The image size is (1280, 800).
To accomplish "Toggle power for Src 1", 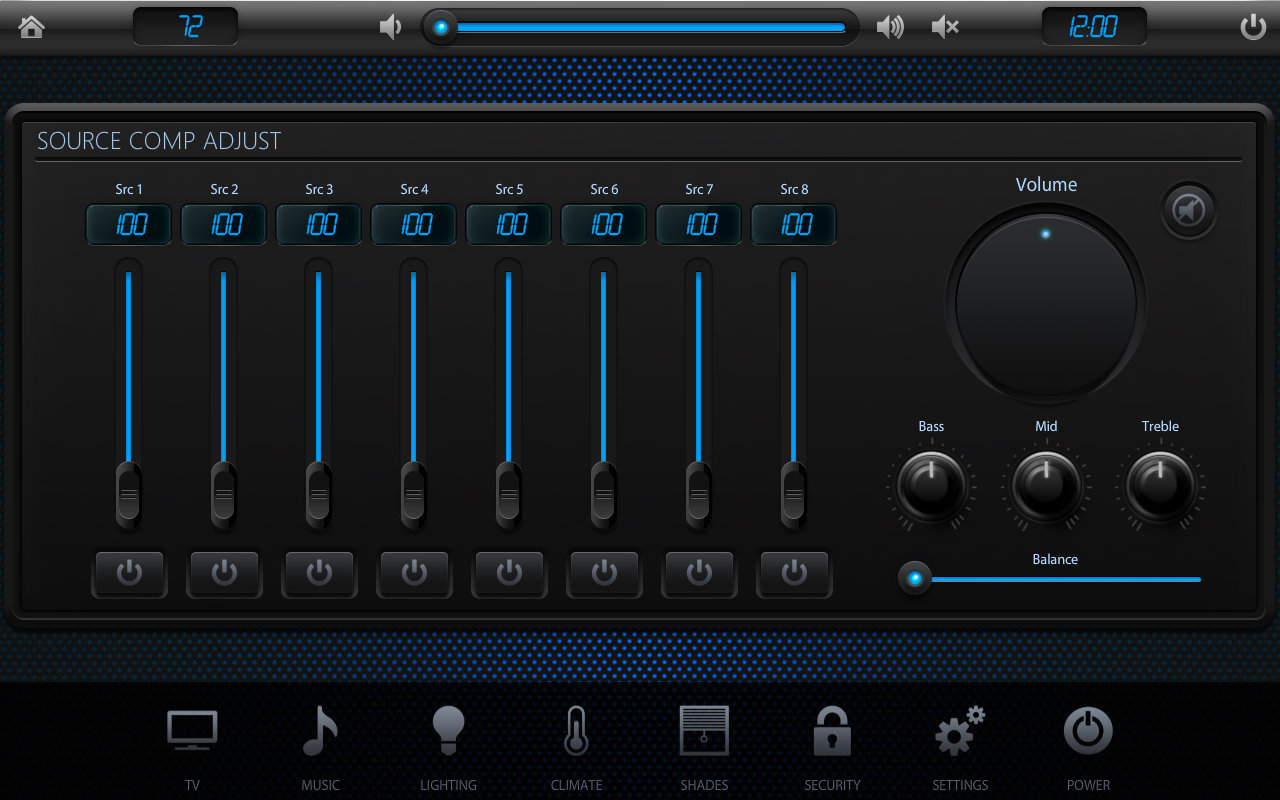I will [x=129, y=573].
